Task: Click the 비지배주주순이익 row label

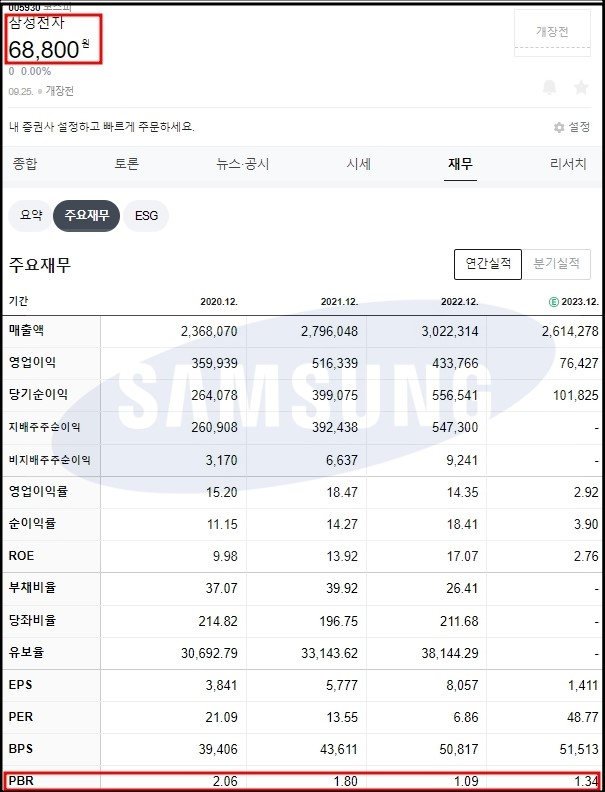Action: click(49, 460)
